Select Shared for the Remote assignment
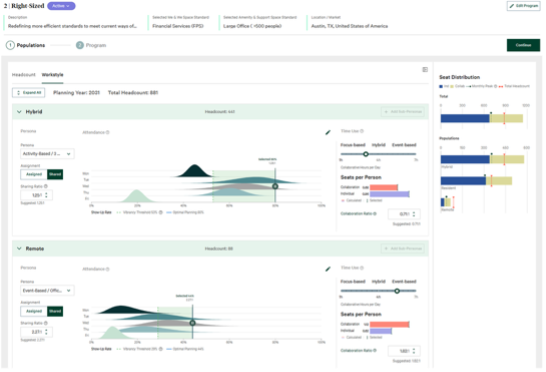Screen dimensions: 546x372 coord(55,311)
